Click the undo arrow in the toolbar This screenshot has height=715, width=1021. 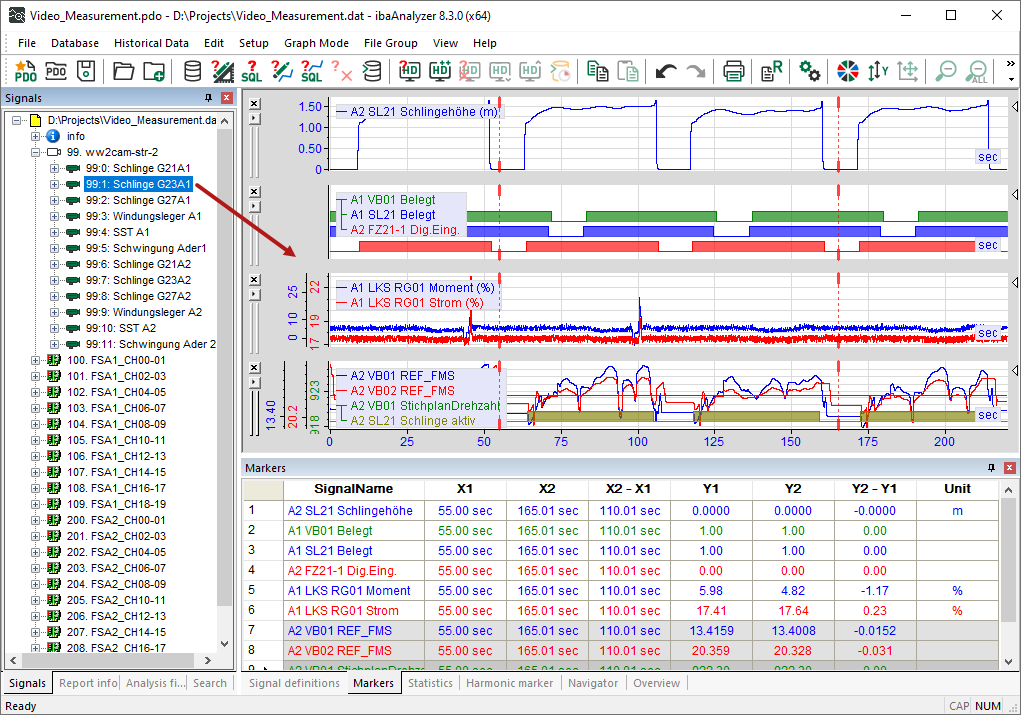pos(665,71)
